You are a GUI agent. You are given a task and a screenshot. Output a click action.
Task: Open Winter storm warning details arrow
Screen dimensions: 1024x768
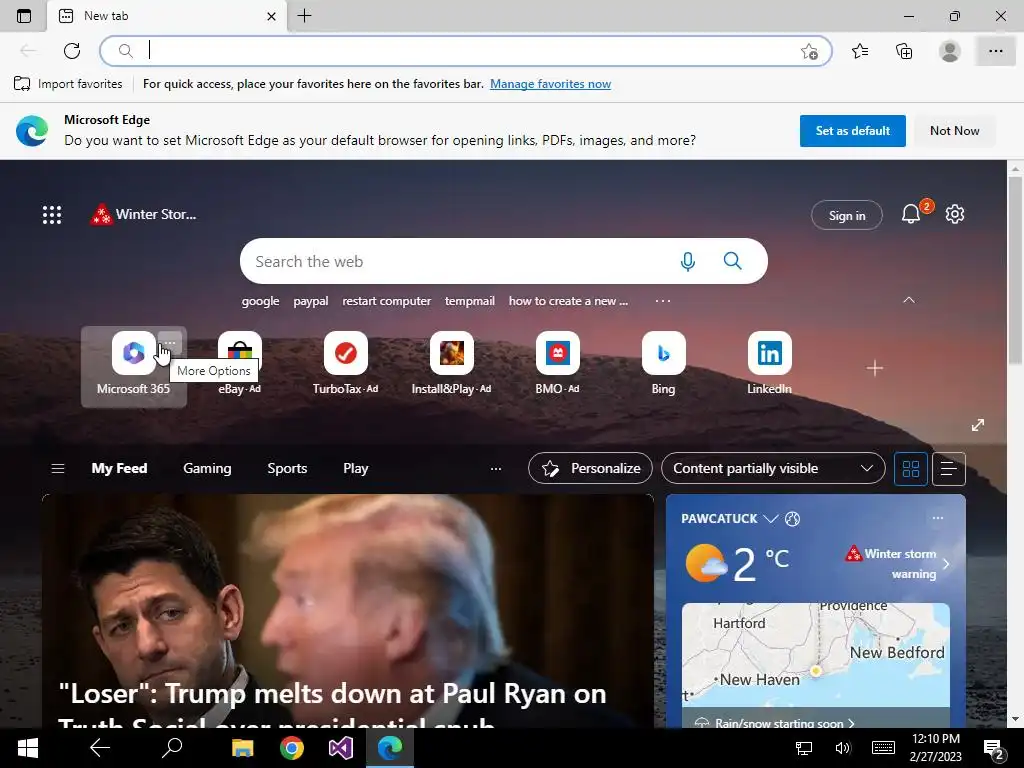pos(946,564)
